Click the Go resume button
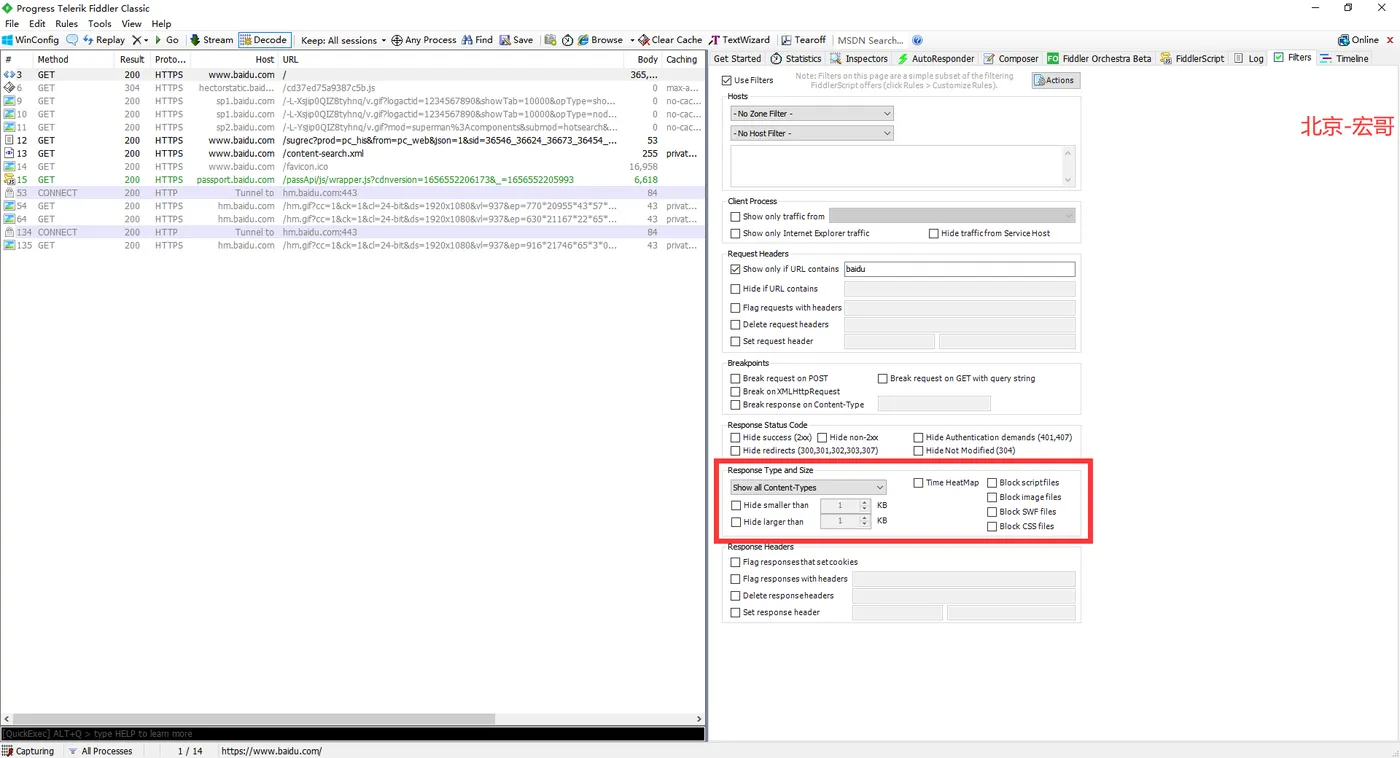The height and width of the screenshot is (758, 1400). pos(166,40)
